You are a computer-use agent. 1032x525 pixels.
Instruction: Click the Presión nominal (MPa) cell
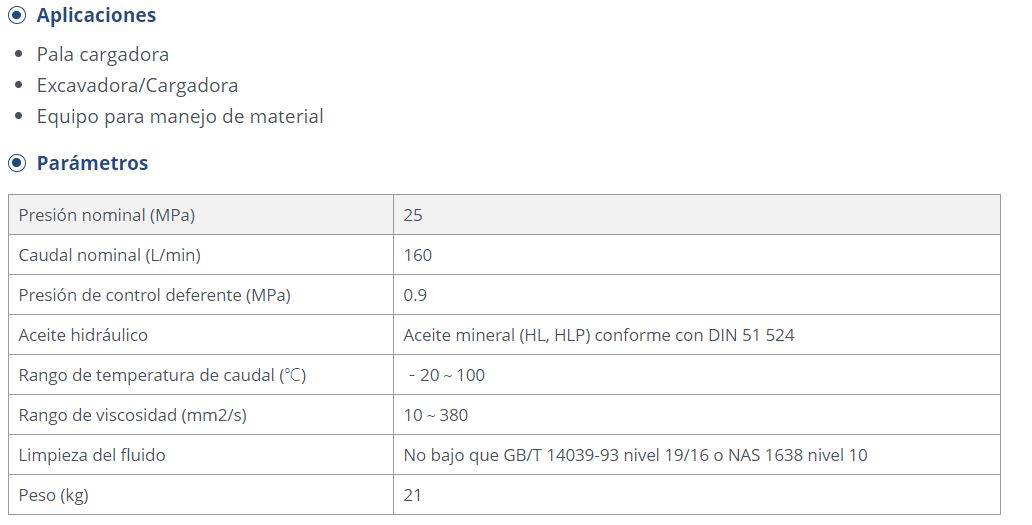click(201, 215)
